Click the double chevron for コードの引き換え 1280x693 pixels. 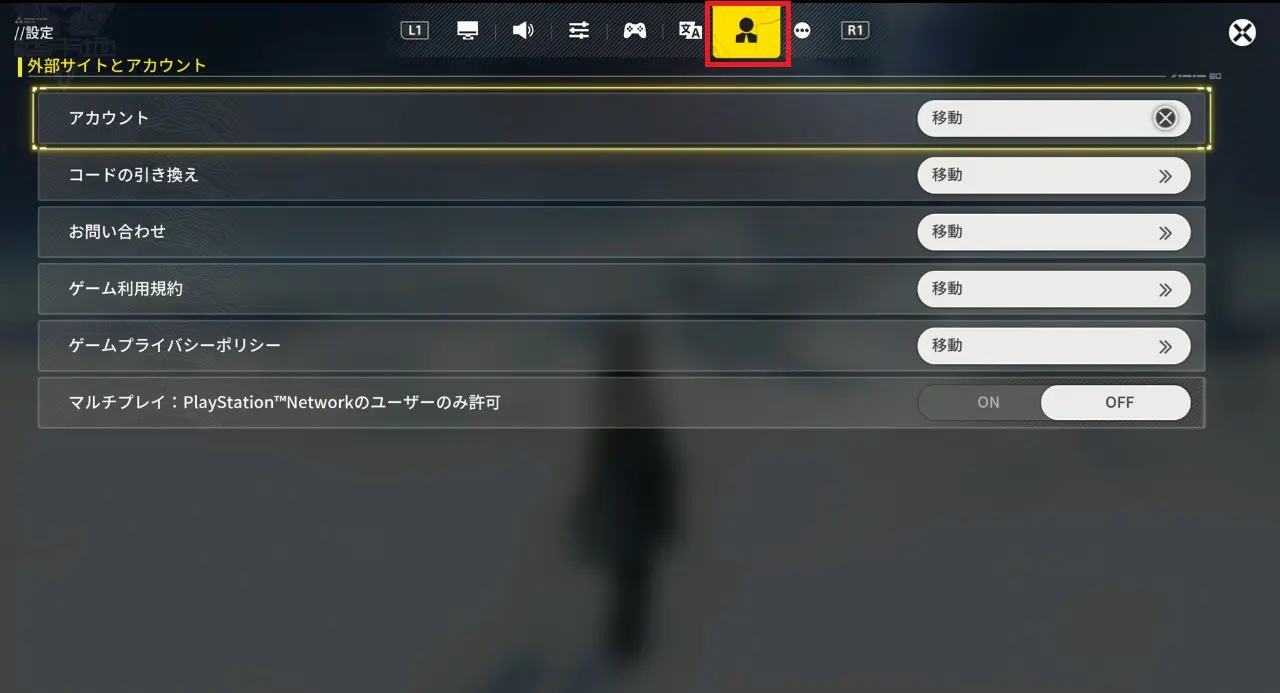click(1165, 175)
